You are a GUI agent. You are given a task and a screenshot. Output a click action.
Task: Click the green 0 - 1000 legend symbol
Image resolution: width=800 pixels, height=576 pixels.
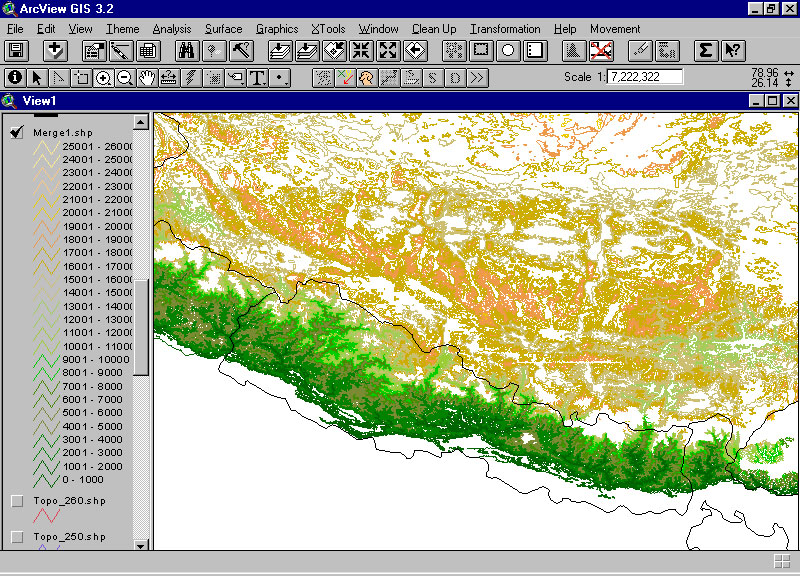tap(46, 480)
